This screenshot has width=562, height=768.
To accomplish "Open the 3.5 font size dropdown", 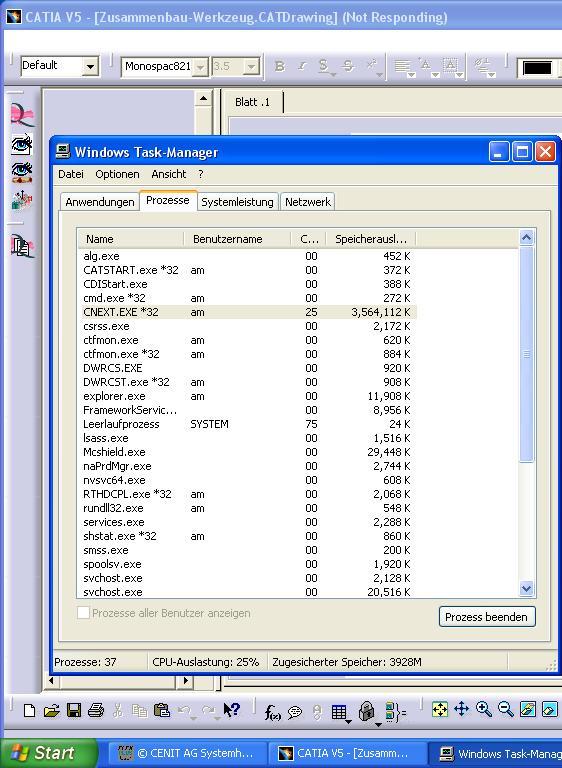I will pyautogui.click(x=251, y=67).
